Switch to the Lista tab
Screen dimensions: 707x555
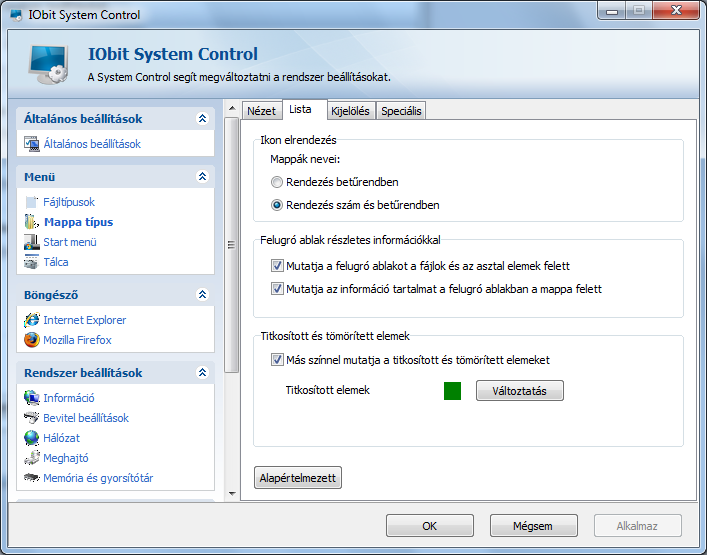point(304,110)
